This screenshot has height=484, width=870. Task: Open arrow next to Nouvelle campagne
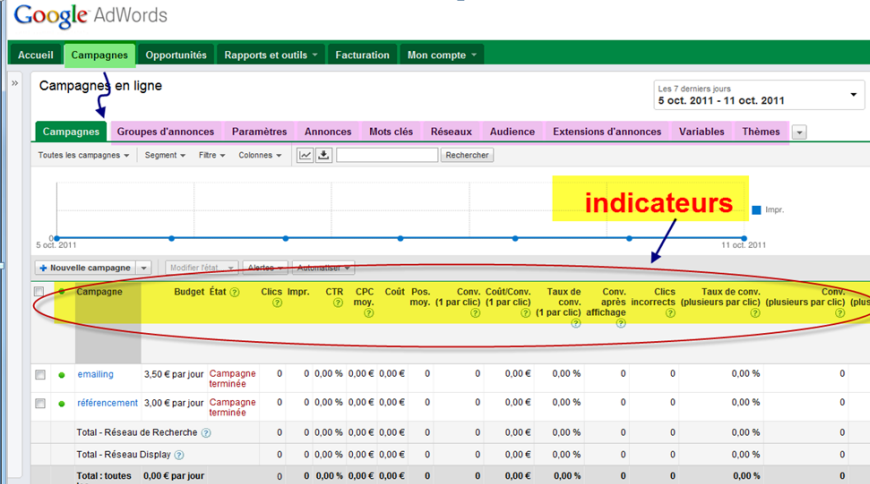point(144,268)
